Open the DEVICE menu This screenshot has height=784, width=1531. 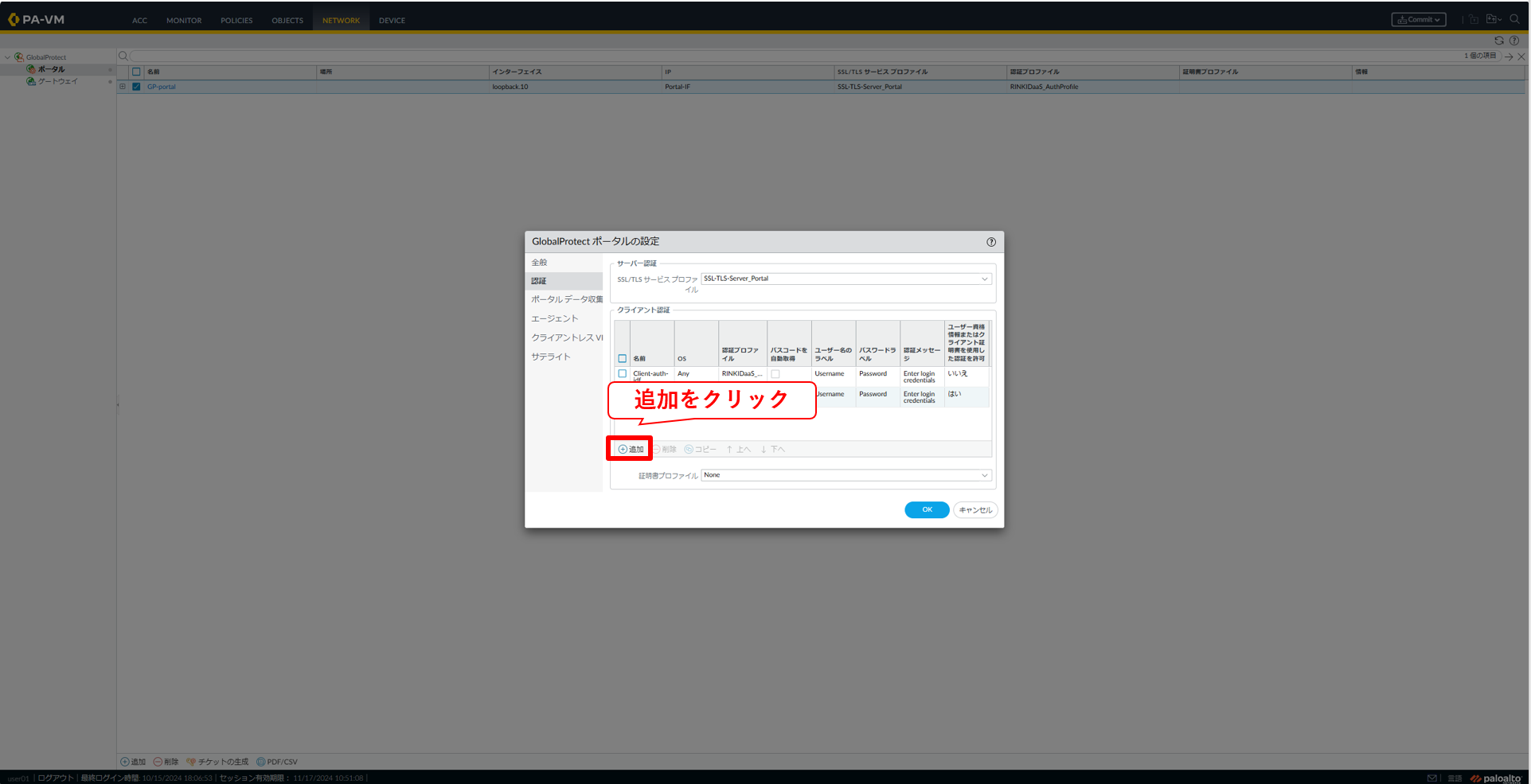392,21
